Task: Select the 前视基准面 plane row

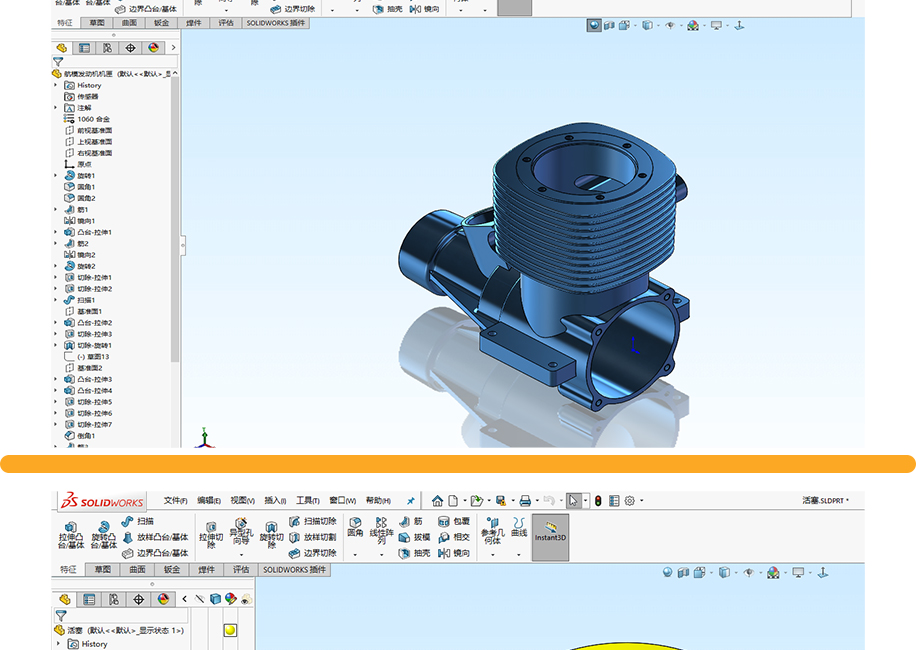Action: pyautogui.click(x=88, y=130)
